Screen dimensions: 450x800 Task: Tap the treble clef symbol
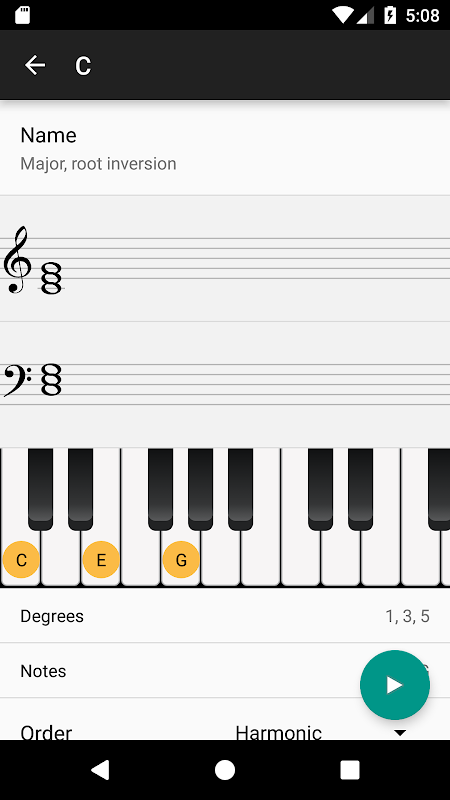pos(17,260)
